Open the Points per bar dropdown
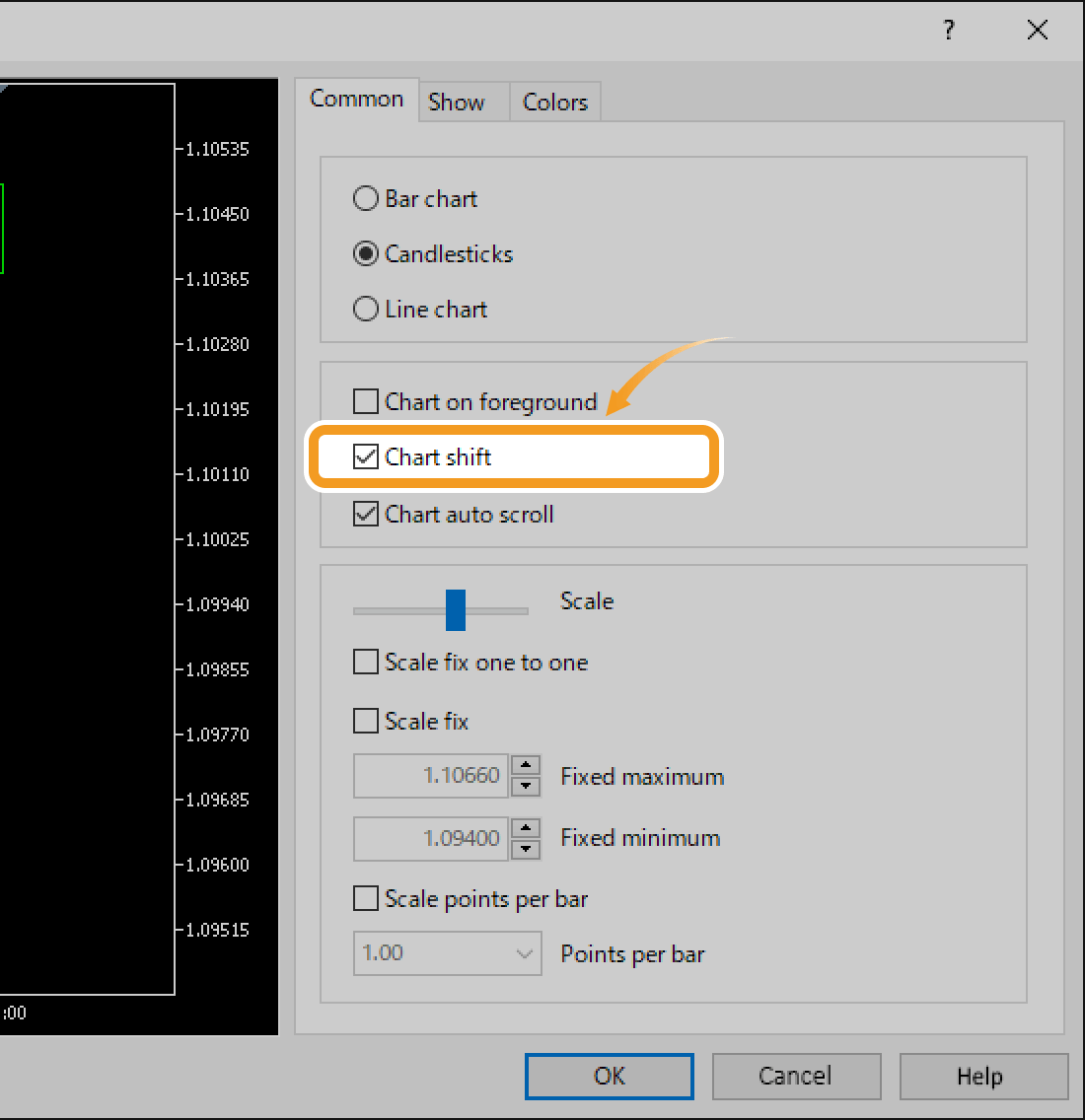This screenshot has width=1085, height=1120. [x=526, y=953]
